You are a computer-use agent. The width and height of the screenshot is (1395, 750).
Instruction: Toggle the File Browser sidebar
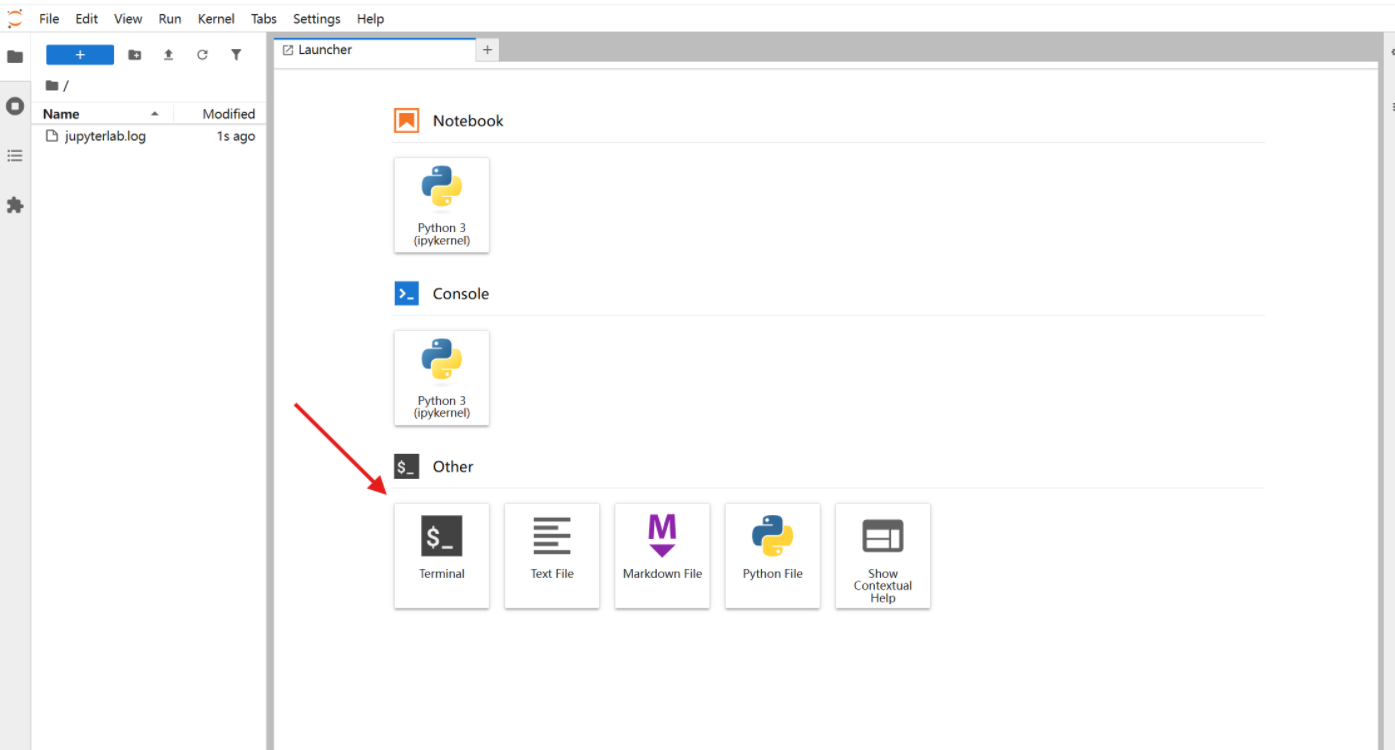click(x=15, y=56)
